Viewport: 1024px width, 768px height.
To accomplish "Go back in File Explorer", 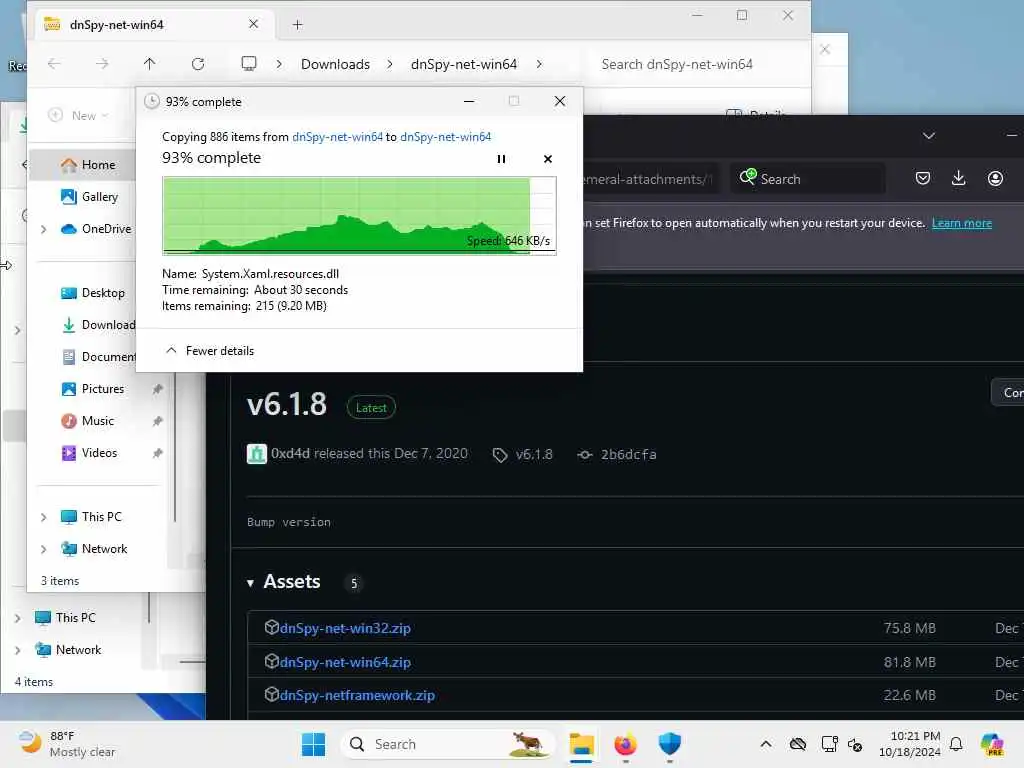I will 54,64.
